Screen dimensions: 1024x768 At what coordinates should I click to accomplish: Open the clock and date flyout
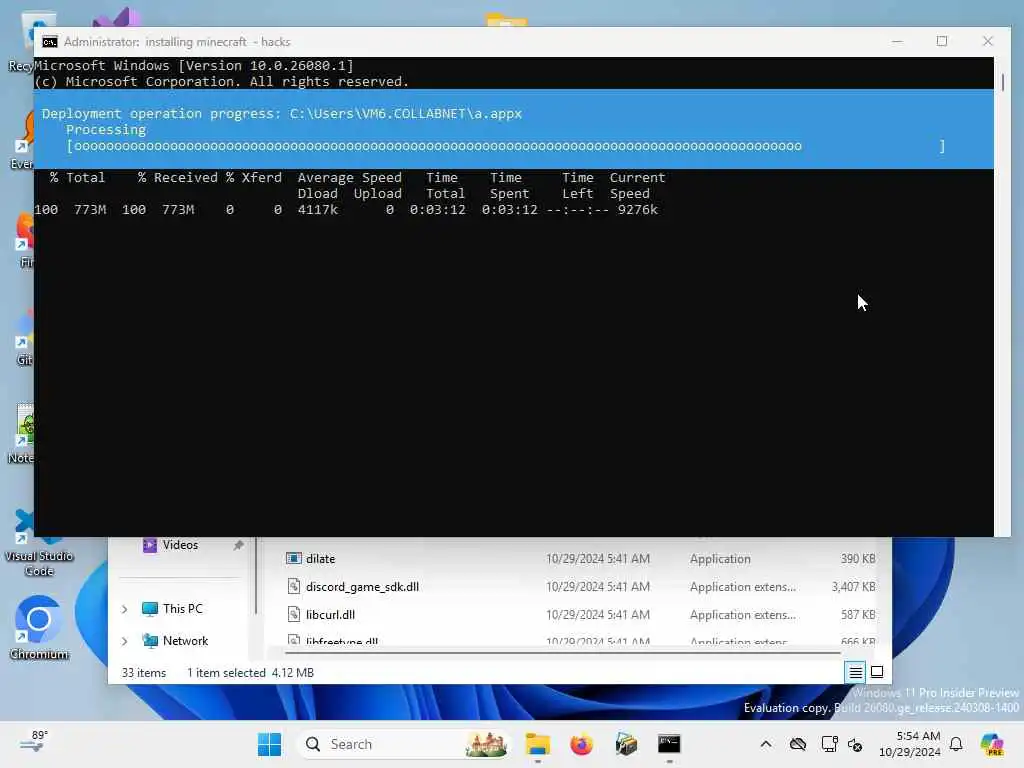(910, 744)
